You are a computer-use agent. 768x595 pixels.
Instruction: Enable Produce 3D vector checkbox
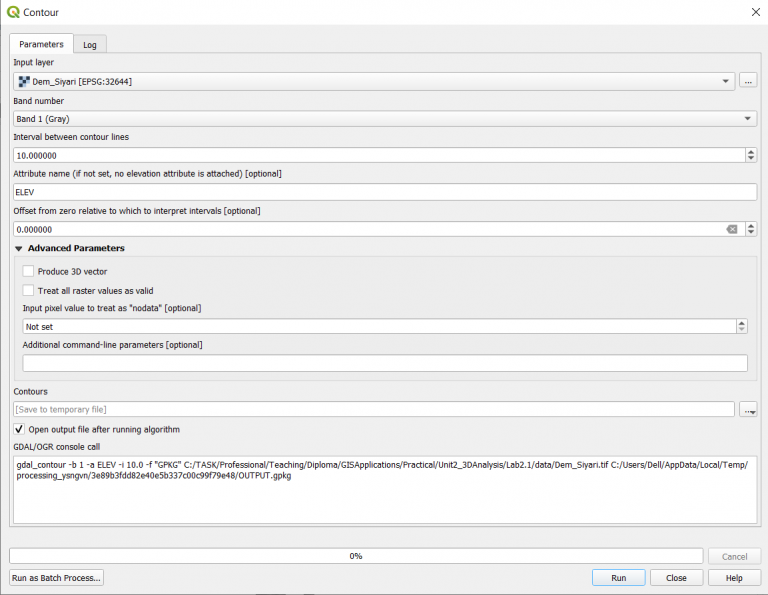(29, 271)
